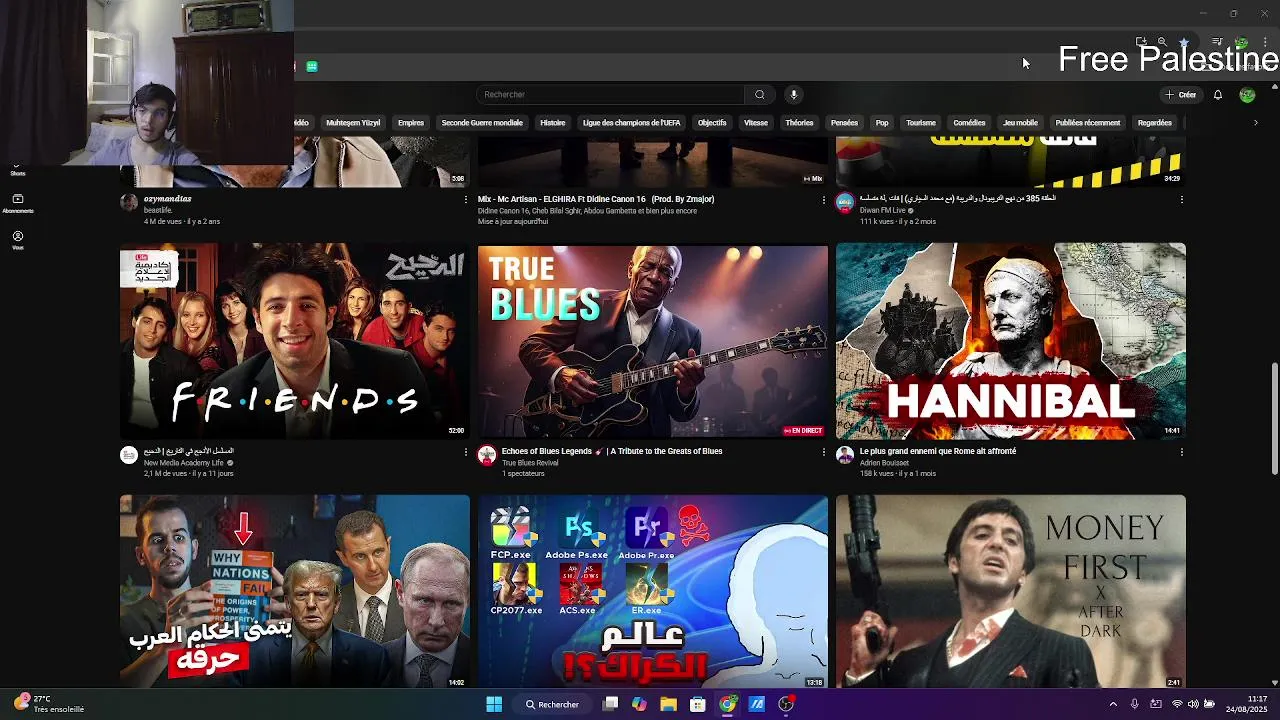Open the Vous sidebar section

tap(17, 240)
